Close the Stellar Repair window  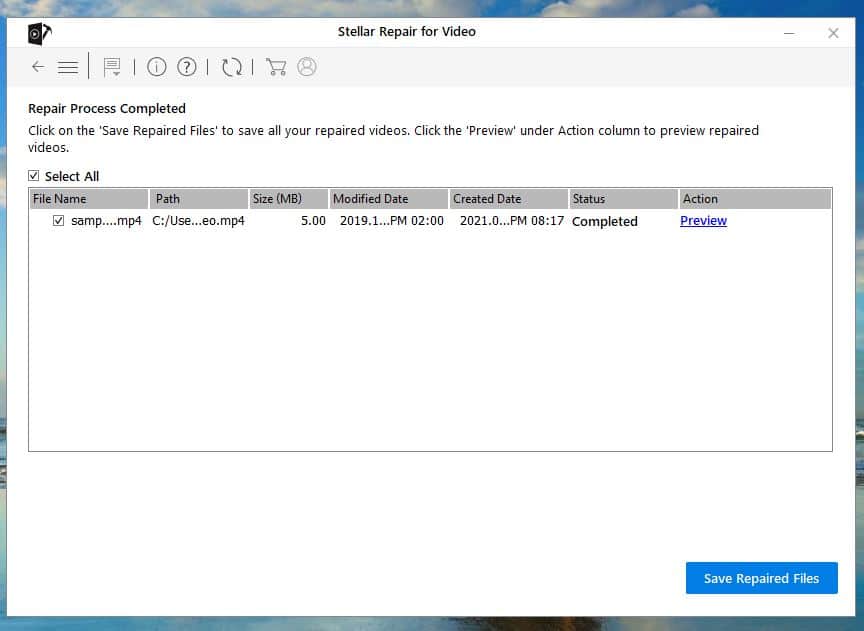(833, 33)
